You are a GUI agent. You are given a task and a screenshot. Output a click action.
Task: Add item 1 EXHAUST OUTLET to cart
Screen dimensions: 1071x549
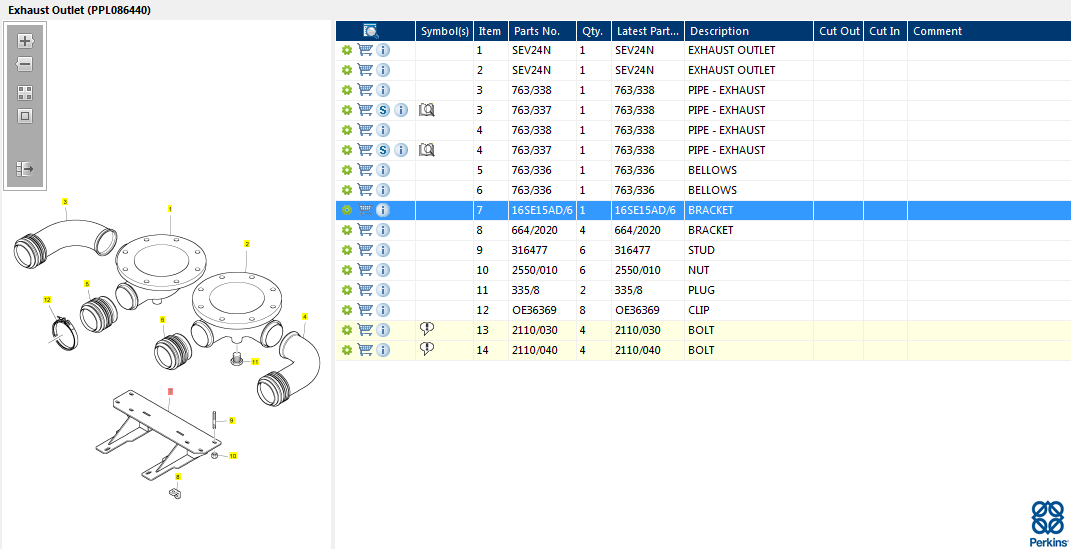tap(365, 50)
